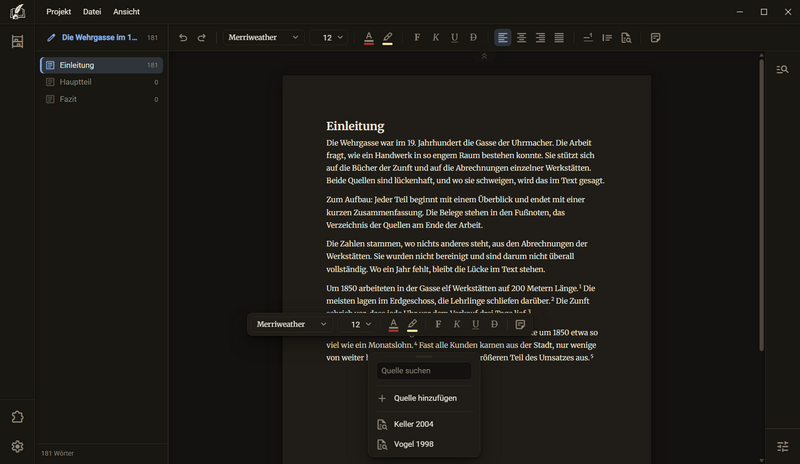This screenshot has width=800, height=464.
Task: Select align left
Action: click(x=503, y=38)
